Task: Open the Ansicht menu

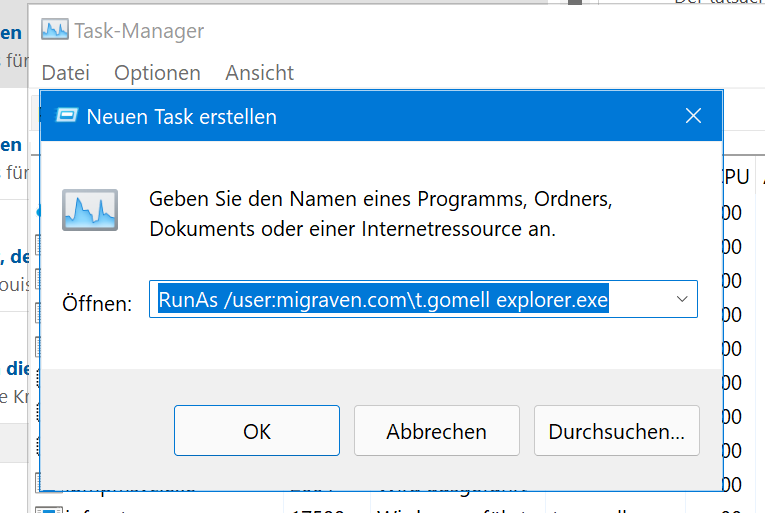Action: click(260, 73)
